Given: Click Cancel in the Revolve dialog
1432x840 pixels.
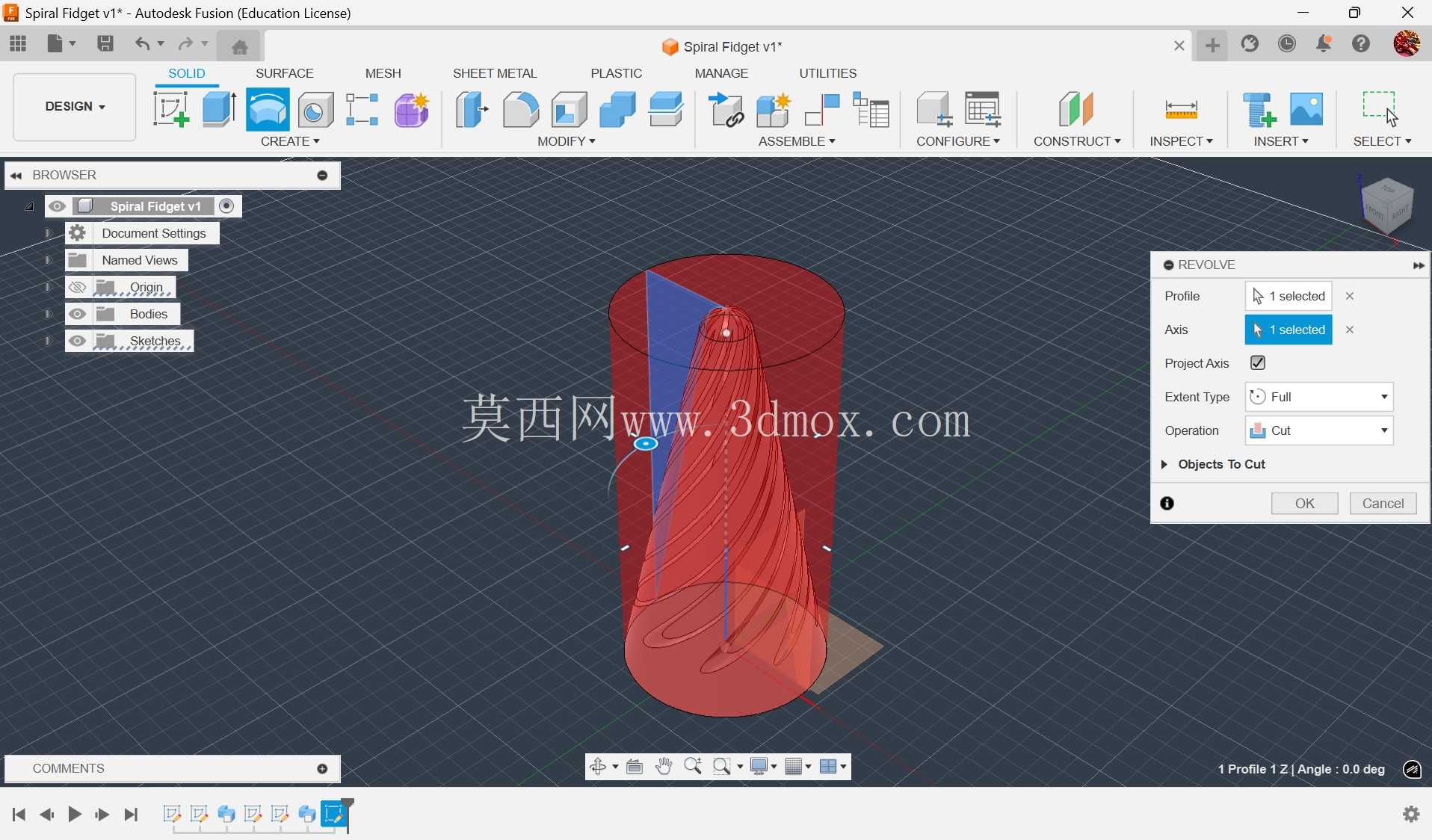Looking at the screenshot, I should point(1383,504).
